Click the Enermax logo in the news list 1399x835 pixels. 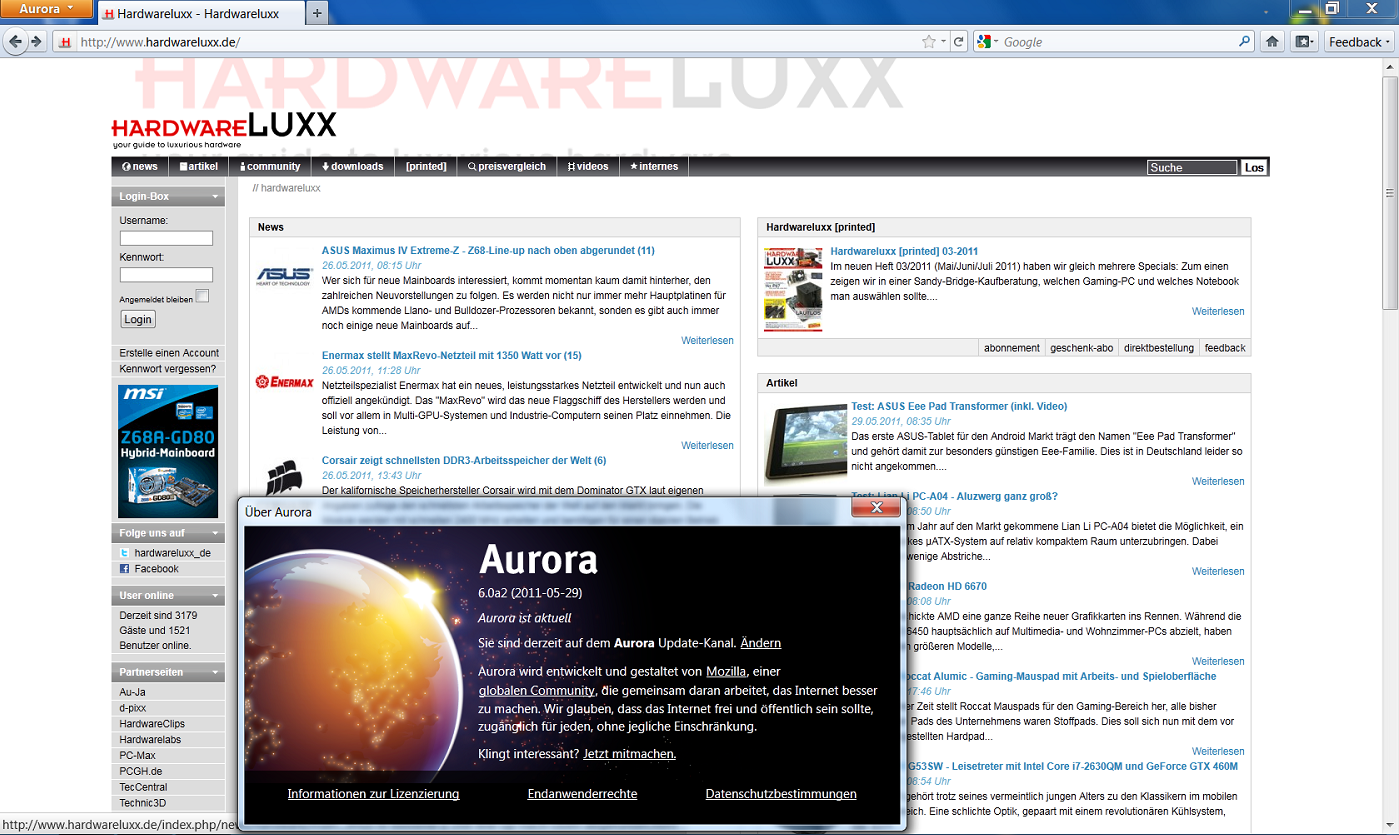click(284, 381)
